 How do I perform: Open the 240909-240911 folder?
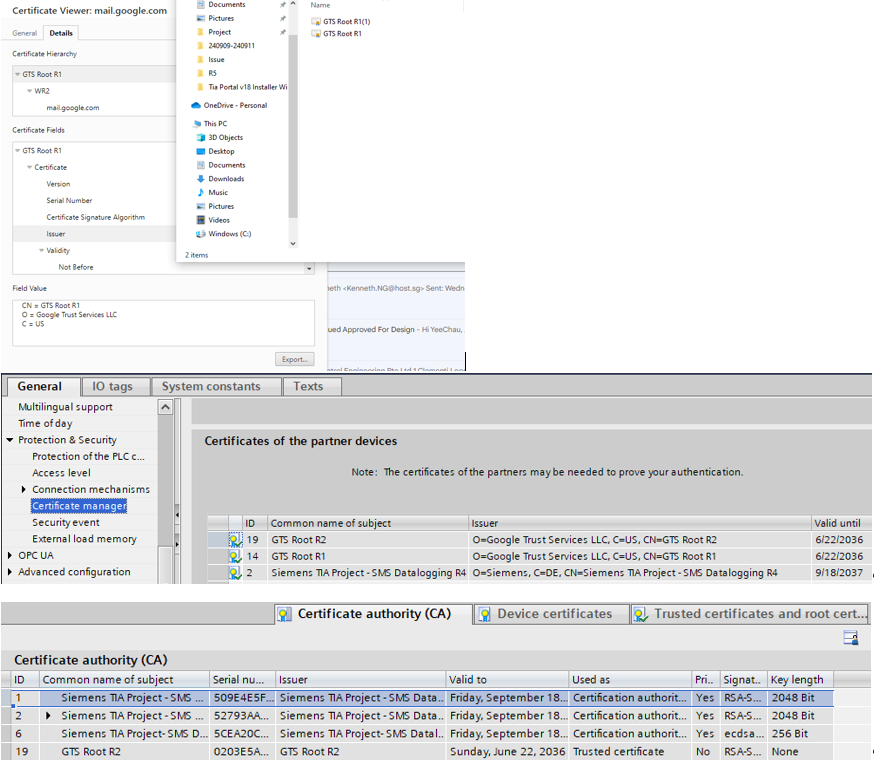(231, 46)
